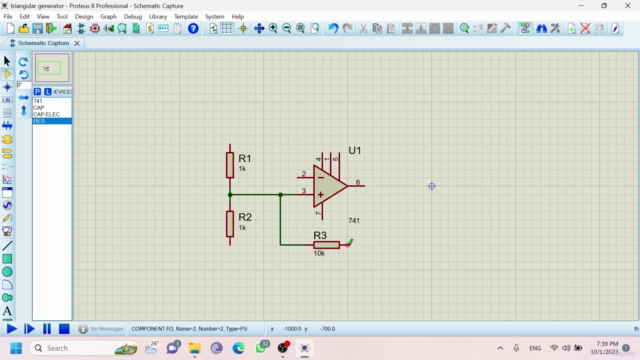Flip component horizontally (X-mirror)
This screenshot has width=640, height=360.
23,98
